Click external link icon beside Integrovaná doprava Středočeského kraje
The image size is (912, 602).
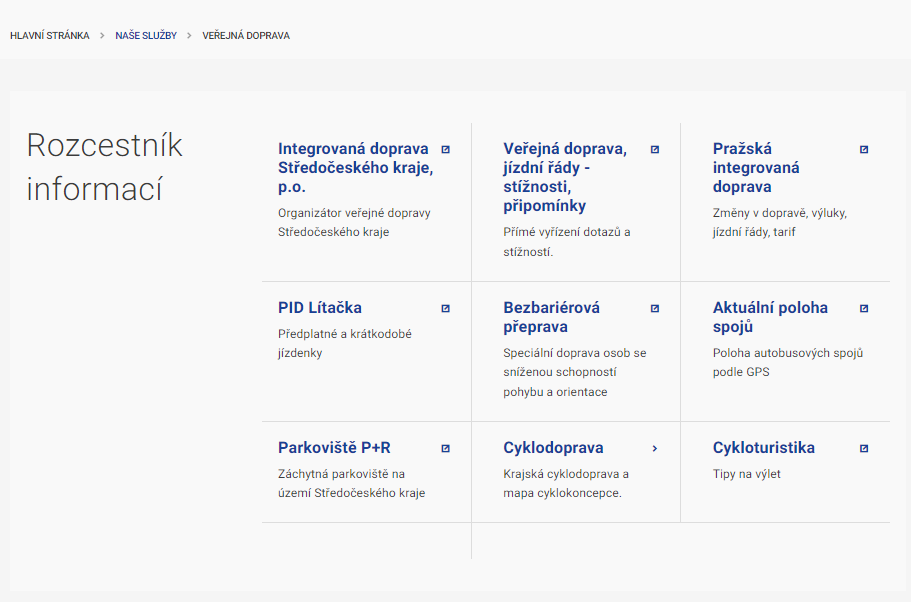click(446, 149)
